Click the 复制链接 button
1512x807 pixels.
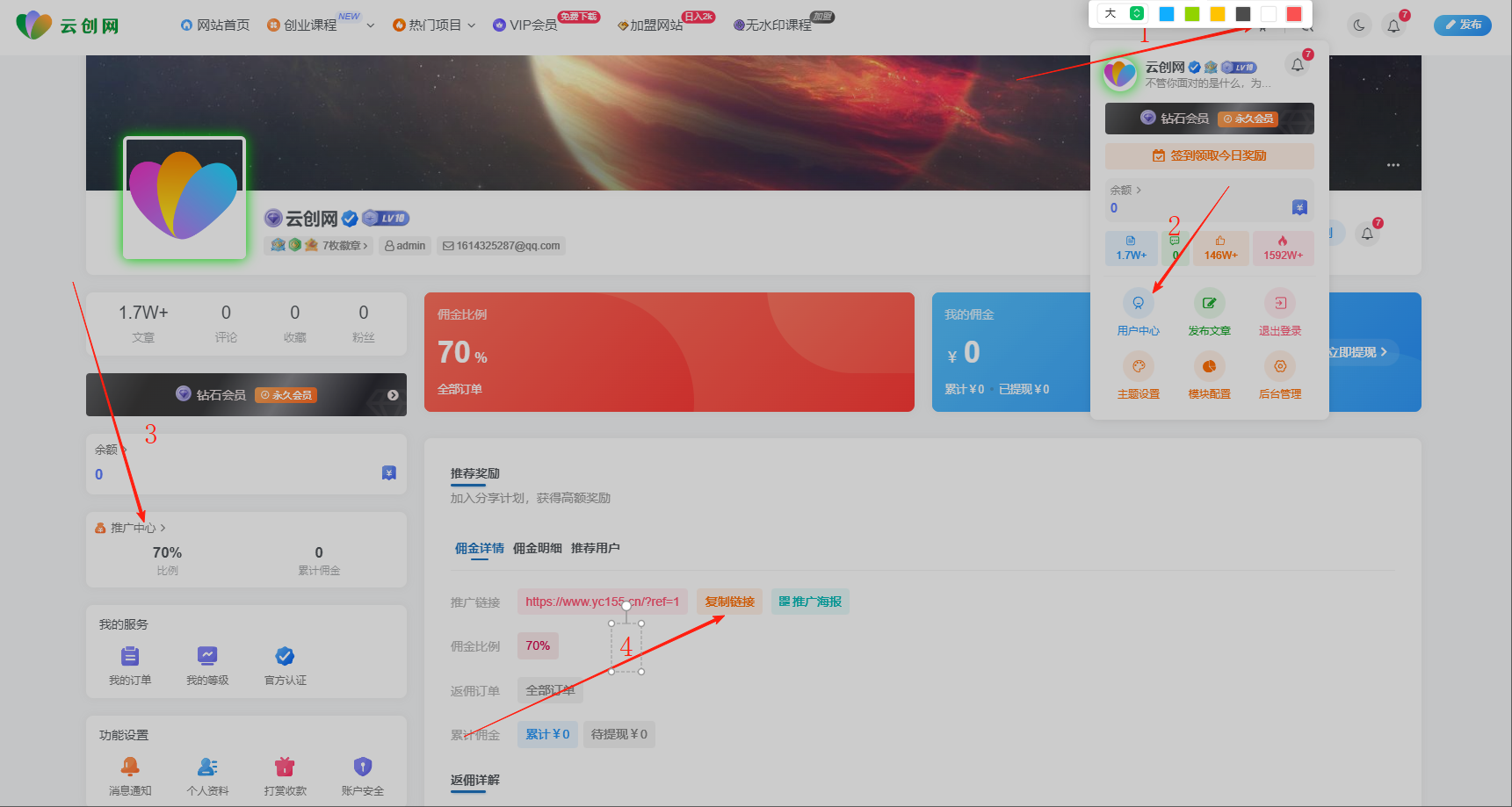729,602
